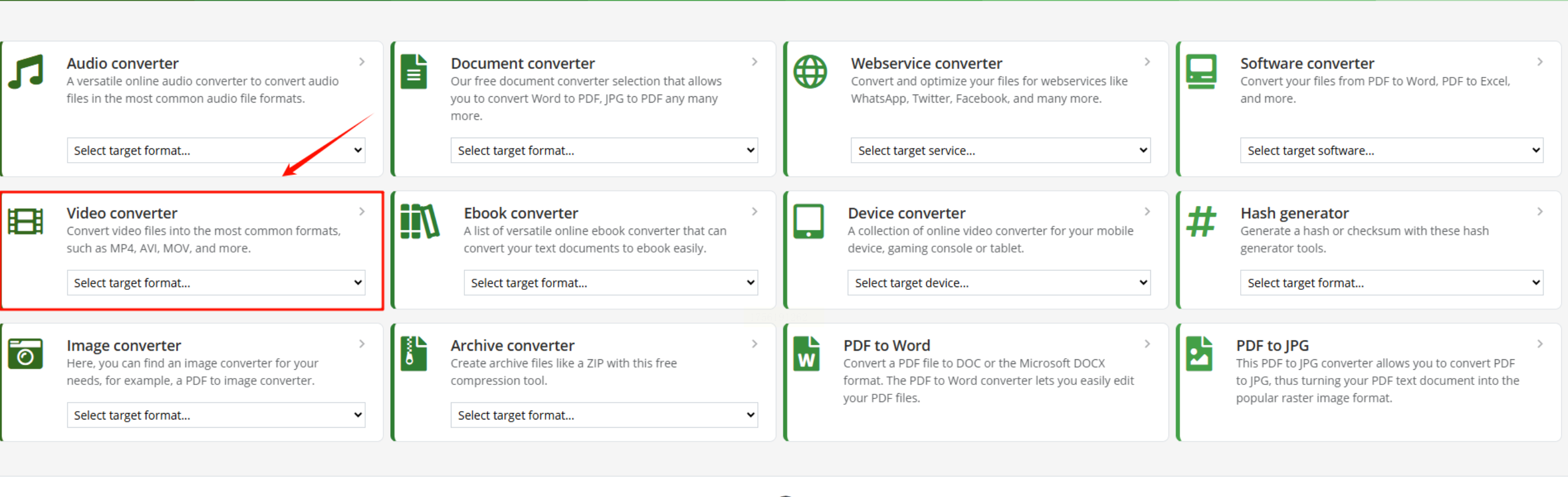Click the PDF to JPG picture icon

1199,353
